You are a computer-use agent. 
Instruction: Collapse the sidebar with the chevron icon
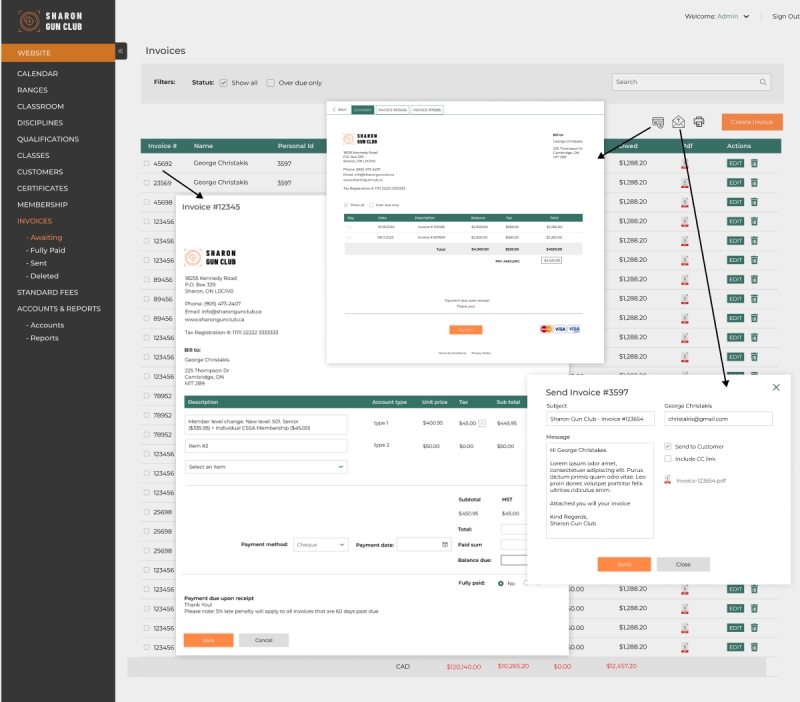tap(122, 51)
